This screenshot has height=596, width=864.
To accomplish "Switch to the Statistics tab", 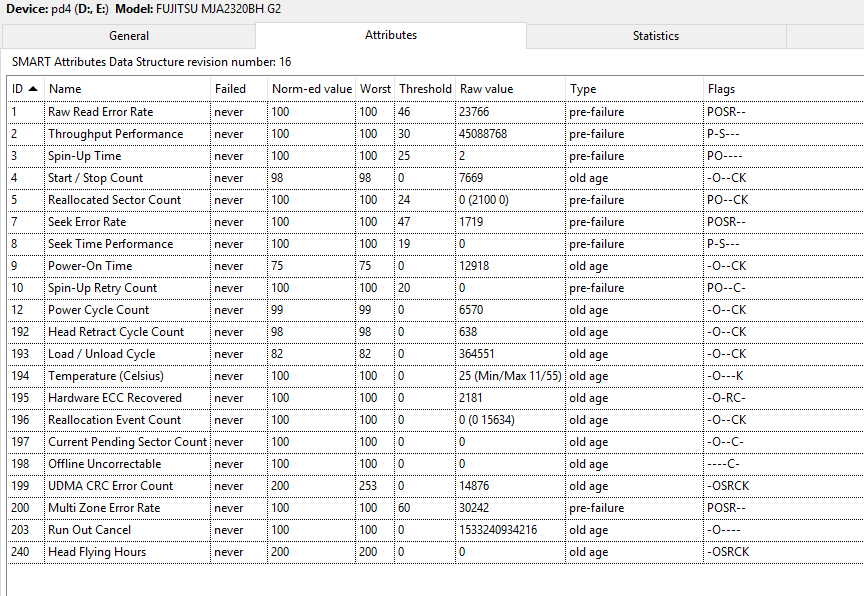I will 656,36.
